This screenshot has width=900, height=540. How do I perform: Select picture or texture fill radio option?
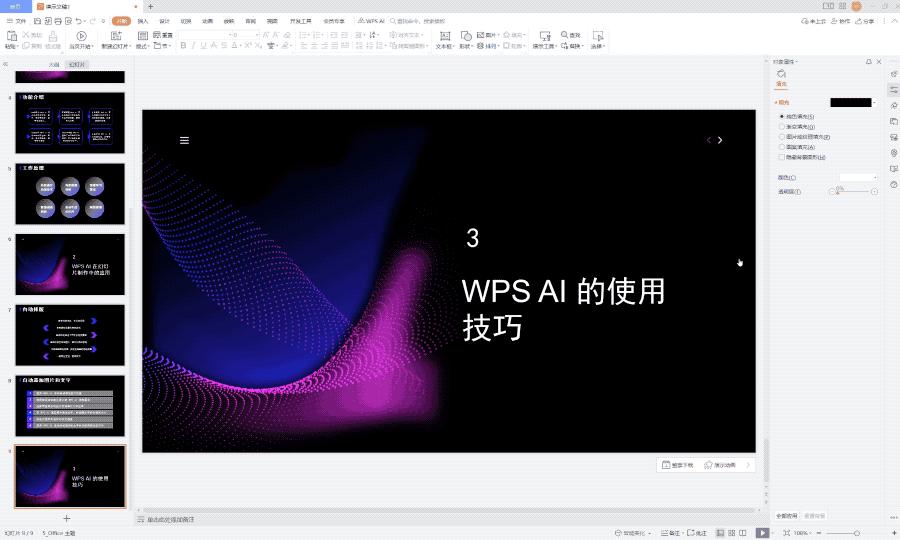pos(782,137)
